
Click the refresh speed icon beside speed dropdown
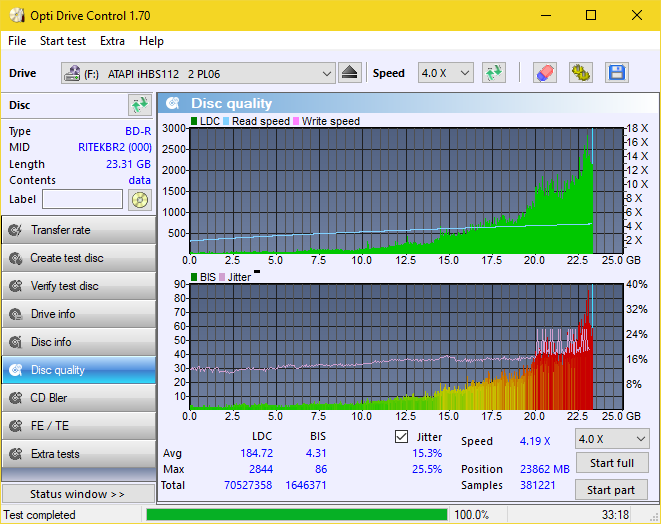[x=493, y=73]
